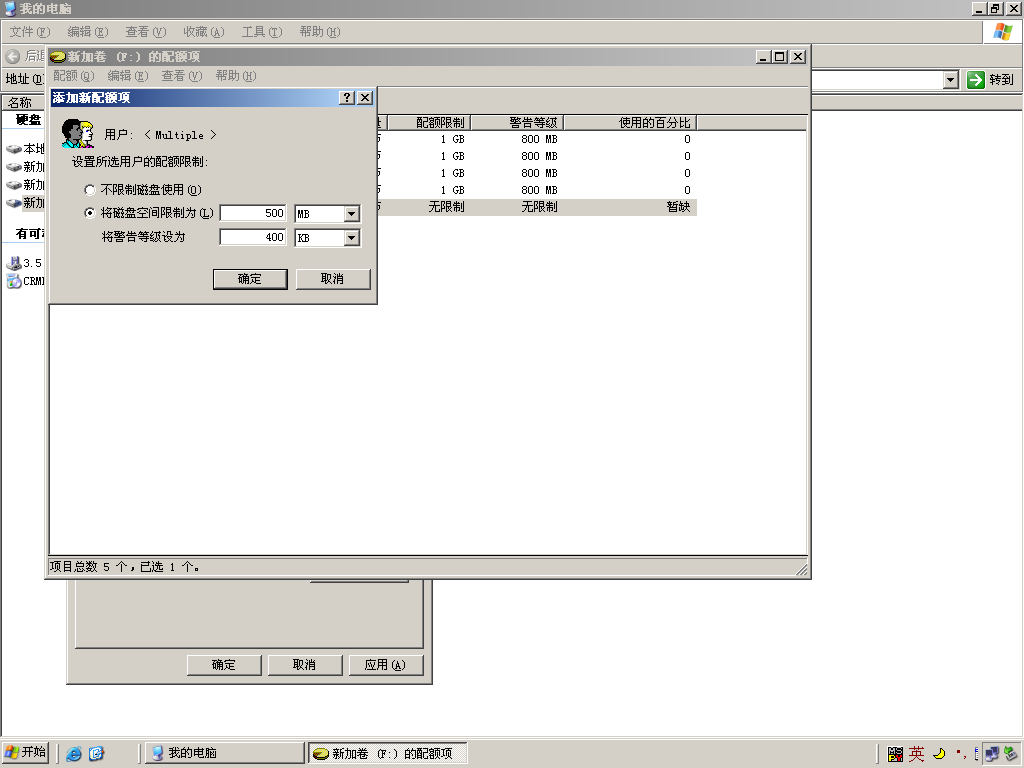Viewport: 1024px width, 768px height.
Task: Open the 帮助 menu in quota window
Action: tap(236, 76)
